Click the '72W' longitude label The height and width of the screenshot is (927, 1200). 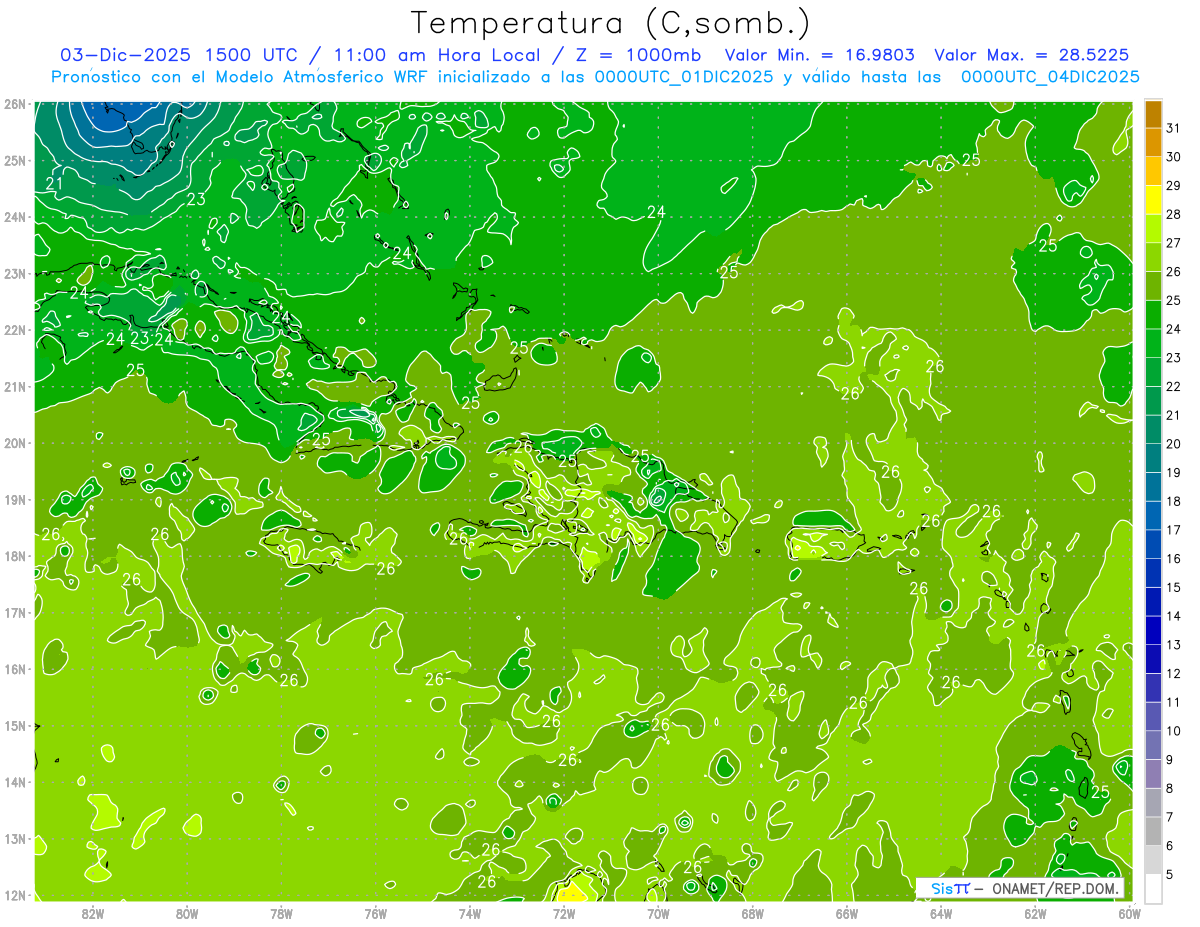click(564, 913)
